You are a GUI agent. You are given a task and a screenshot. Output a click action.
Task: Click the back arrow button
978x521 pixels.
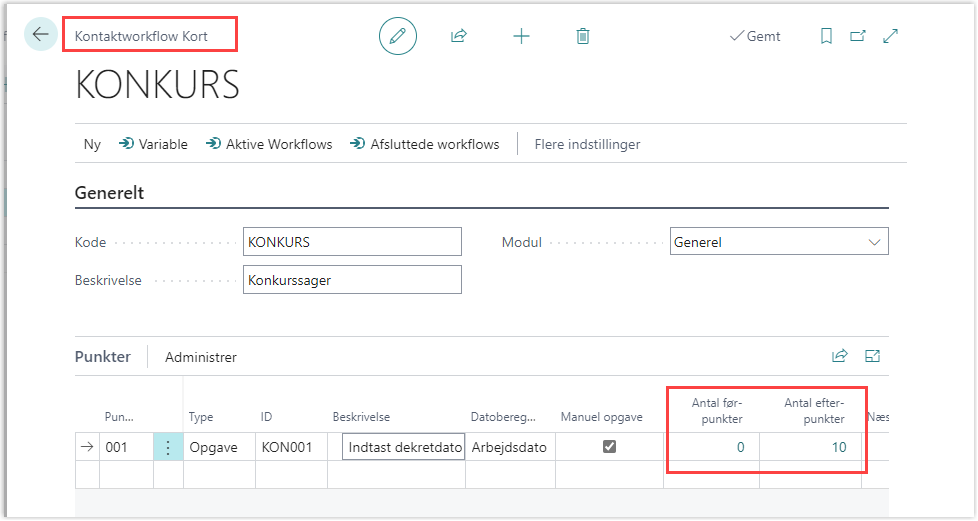[40, 35]
